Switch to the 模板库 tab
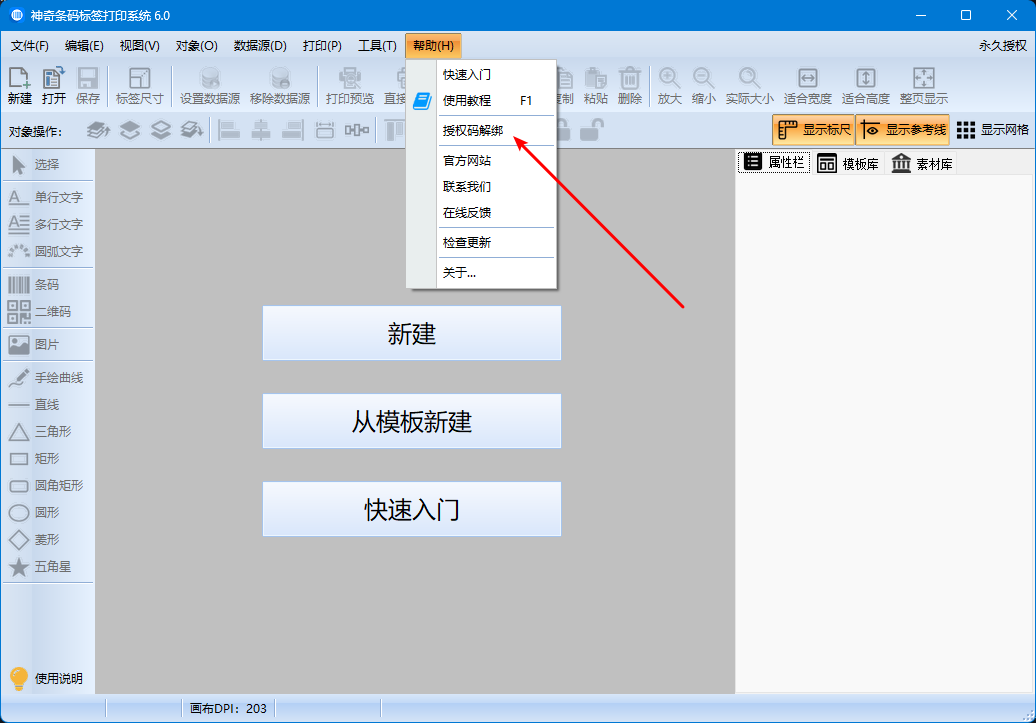This screenshot has width=1036, height=723. point(848,163)
